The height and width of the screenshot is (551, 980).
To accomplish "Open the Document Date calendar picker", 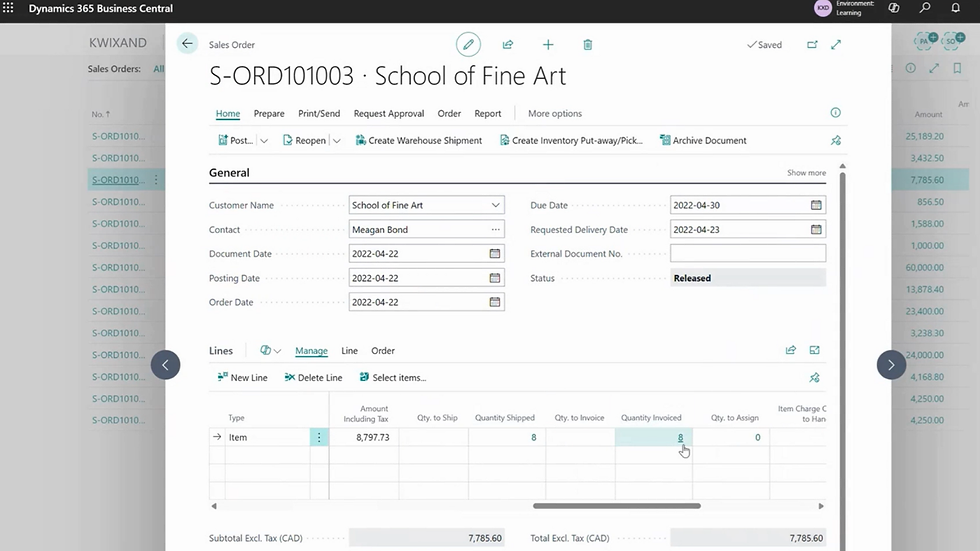I will pos(494,254).
